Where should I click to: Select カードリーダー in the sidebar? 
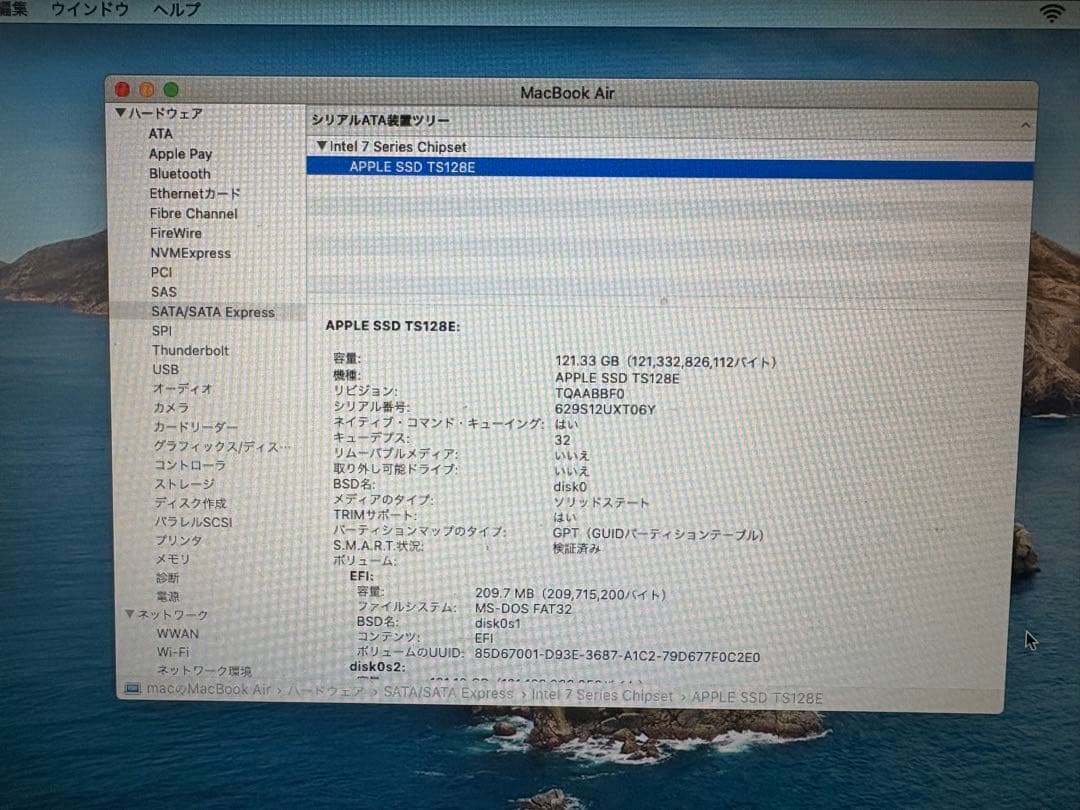[196, 427]
